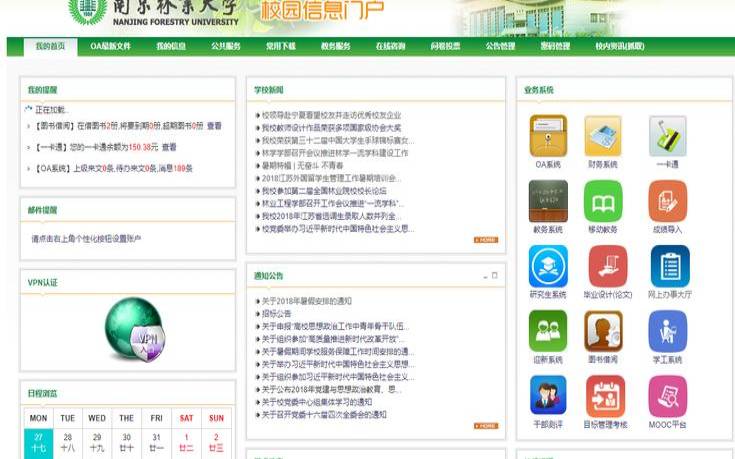The width and height of the screenshot is (735, 459).
Task: Open the 问卷投票 menu item
Action: pyautogui.click(x=445, y=46)
